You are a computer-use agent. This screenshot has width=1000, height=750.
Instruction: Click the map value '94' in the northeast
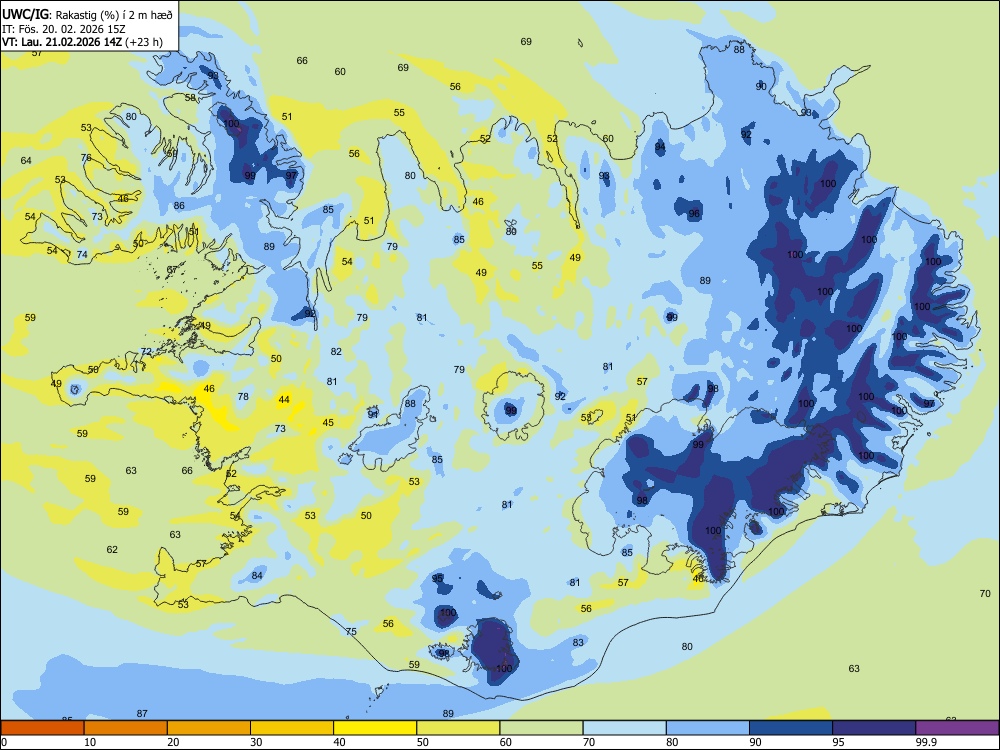point(660,147)
